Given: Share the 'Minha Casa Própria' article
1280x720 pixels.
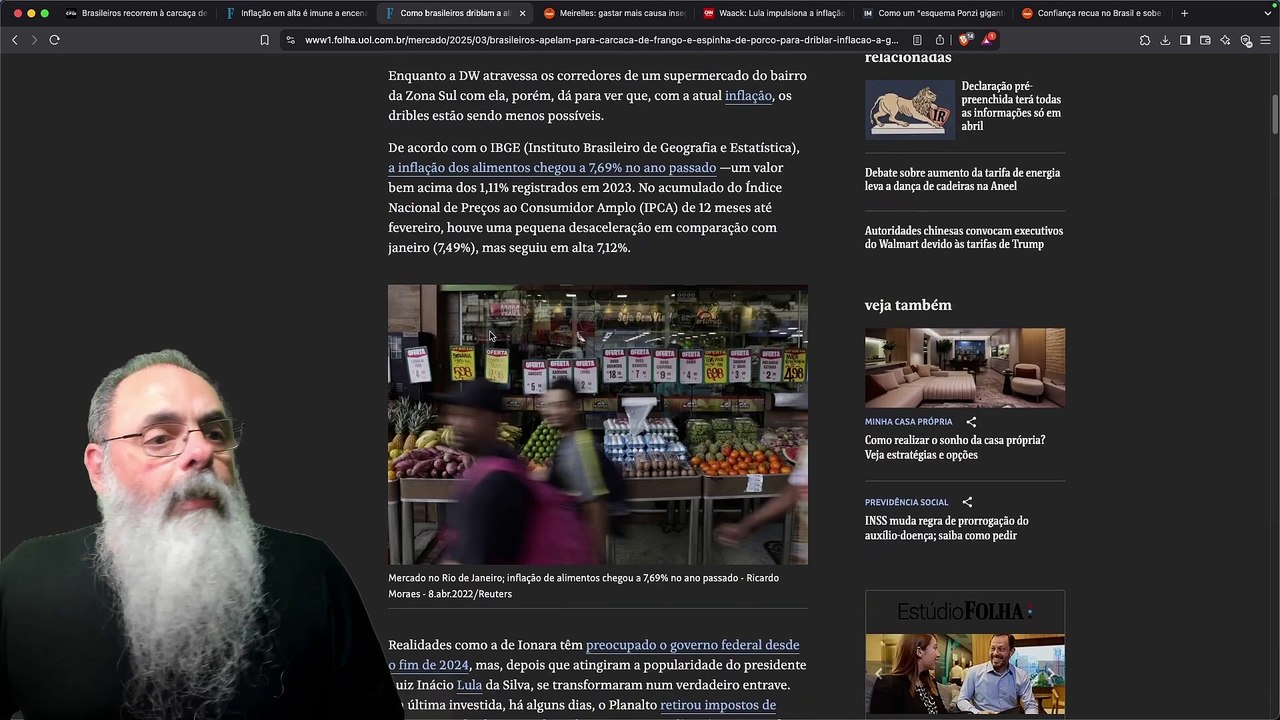Looking at the screenshot, I should [x=971, y=422].
